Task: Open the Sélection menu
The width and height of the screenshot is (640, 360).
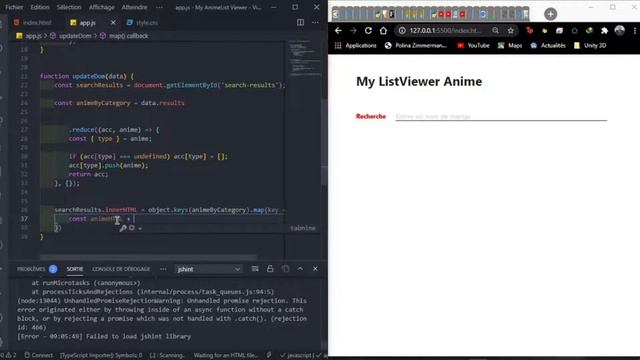Action: 69,7
